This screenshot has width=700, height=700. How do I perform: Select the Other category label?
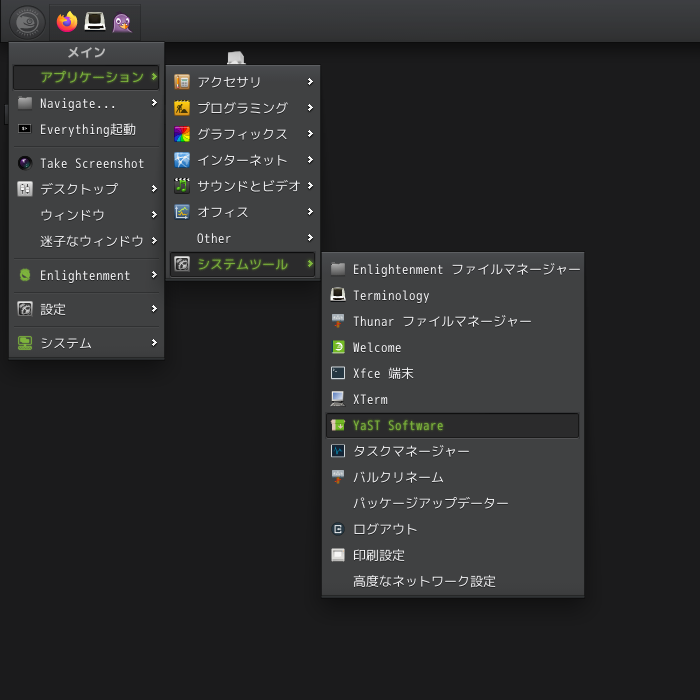[214, 238]
